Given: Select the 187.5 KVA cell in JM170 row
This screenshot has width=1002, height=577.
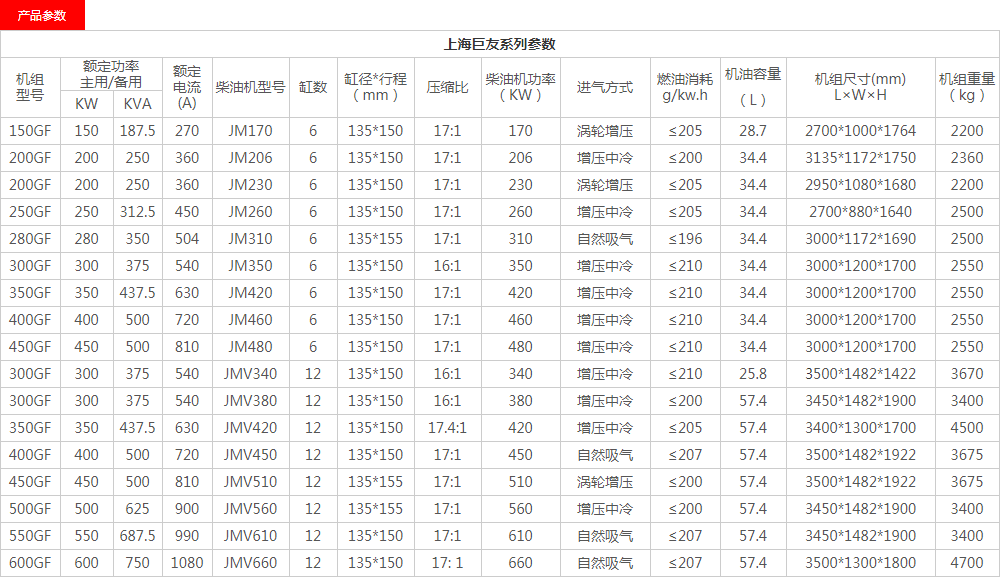Looking at the screenshot, I should (137, 131).
